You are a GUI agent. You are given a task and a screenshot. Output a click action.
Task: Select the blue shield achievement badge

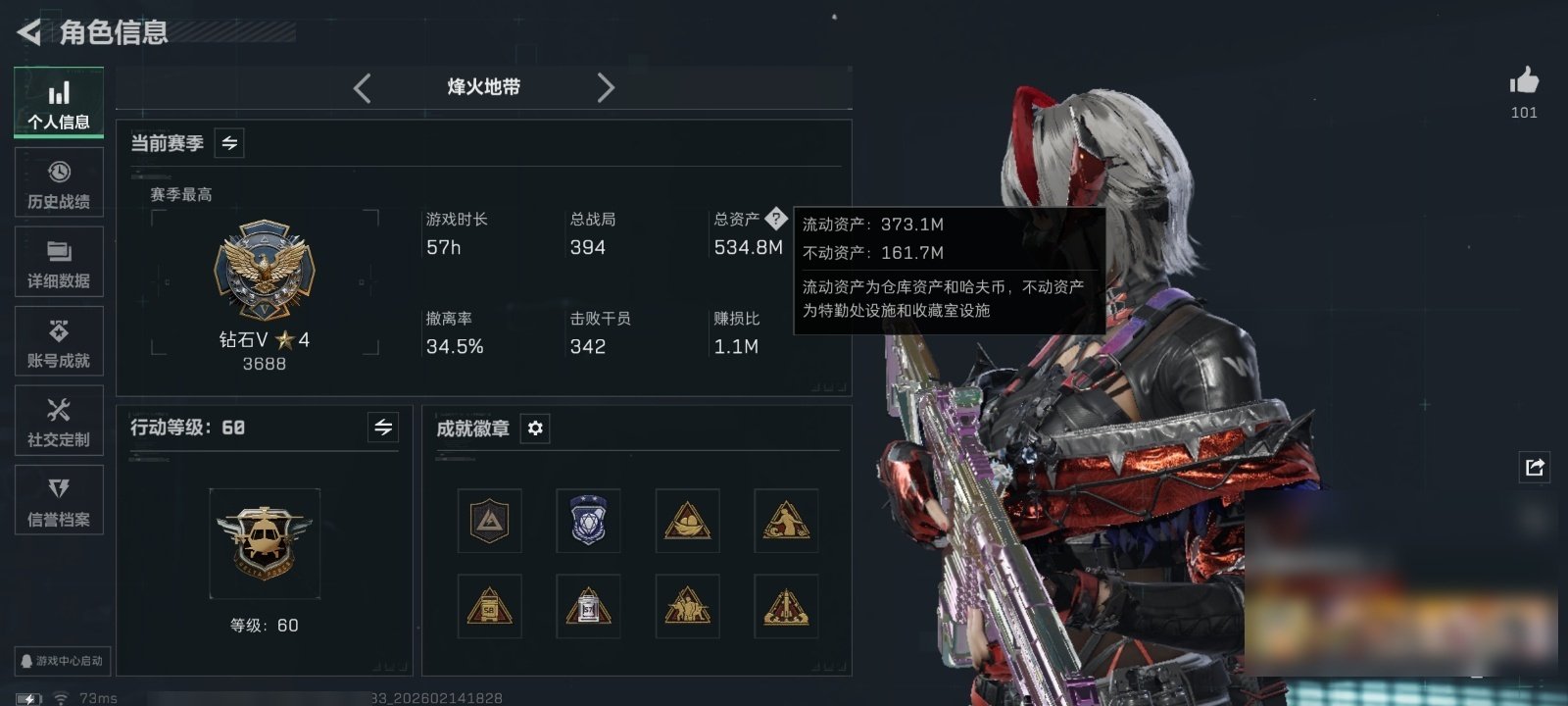588,521
